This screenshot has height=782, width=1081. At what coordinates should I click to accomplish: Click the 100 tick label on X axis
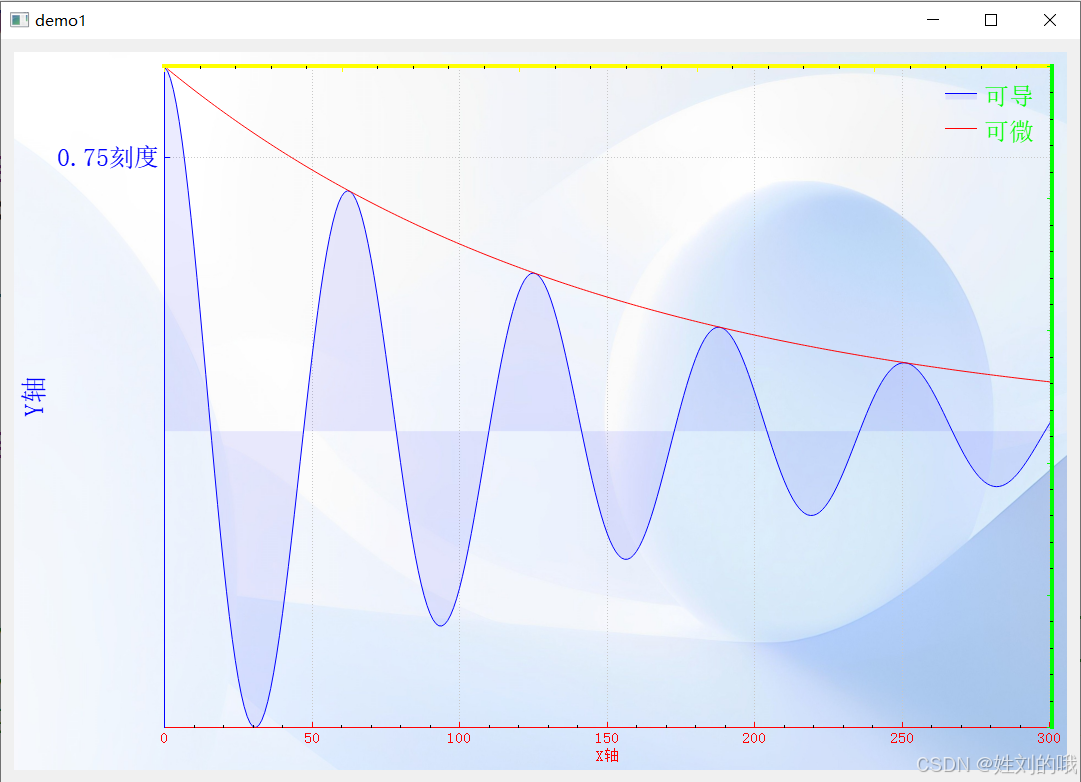tap(458, 738)
